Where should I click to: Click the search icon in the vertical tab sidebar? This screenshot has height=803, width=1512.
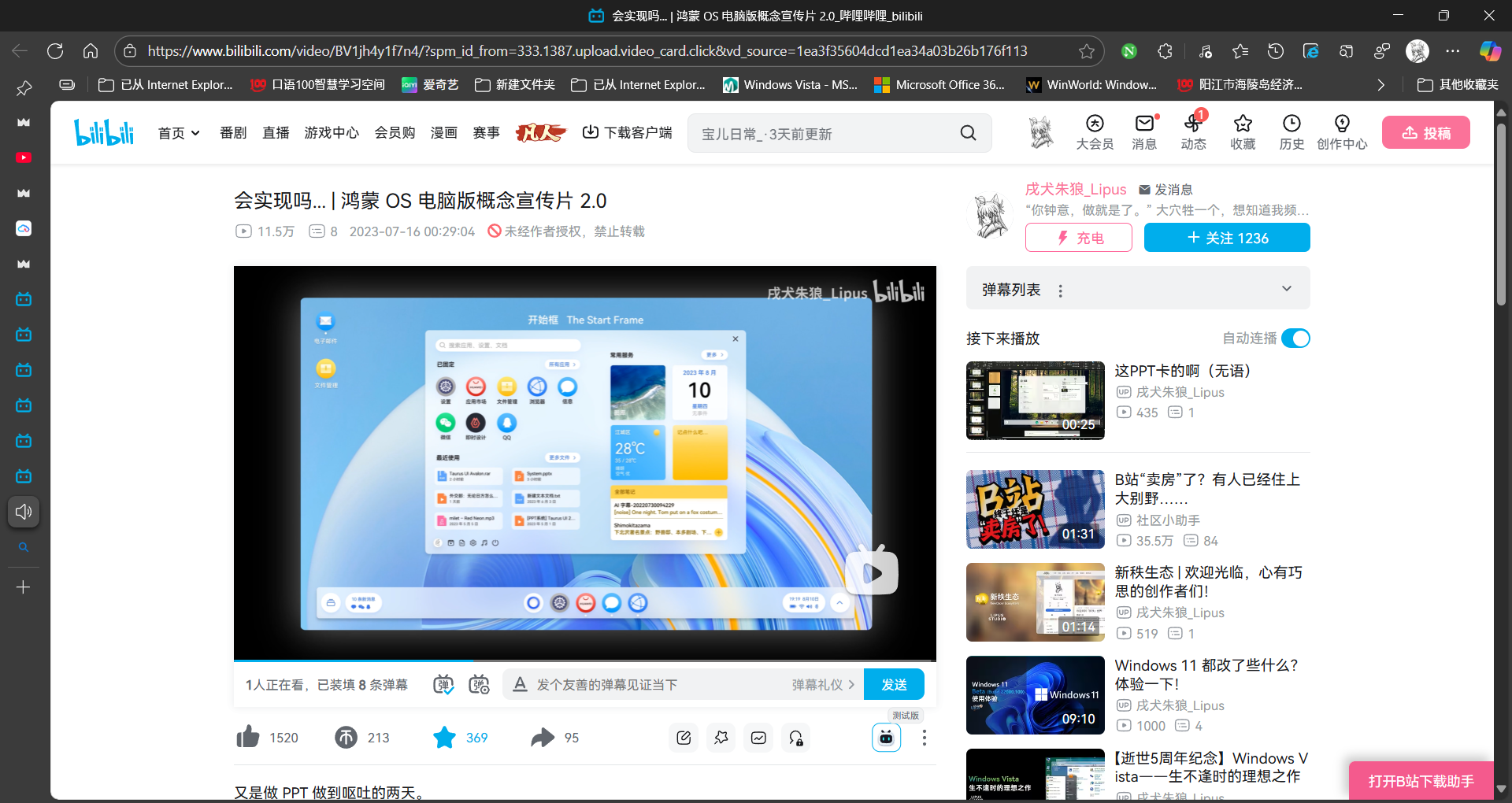tap(24, 547)
